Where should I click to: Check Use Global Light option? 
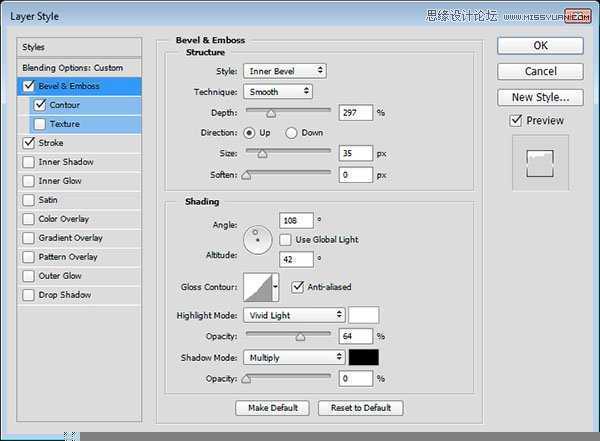285,240
